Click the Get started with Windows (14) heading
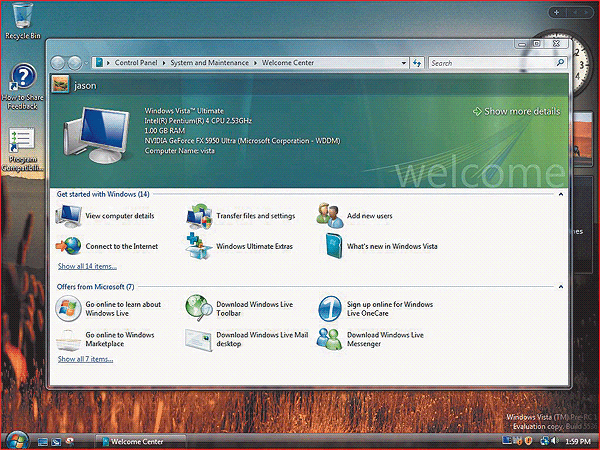Viewport: 600px width, 450px height. pos(103,194)
